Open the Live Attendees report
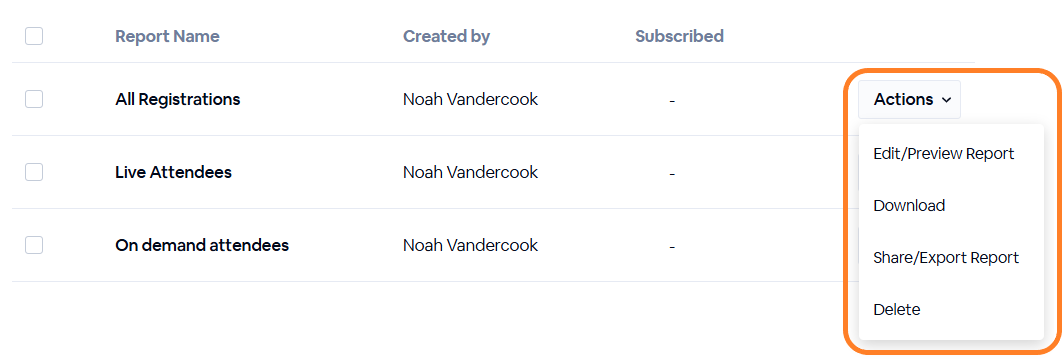Screen dimensions: 1064x361 tap(174, 172)
